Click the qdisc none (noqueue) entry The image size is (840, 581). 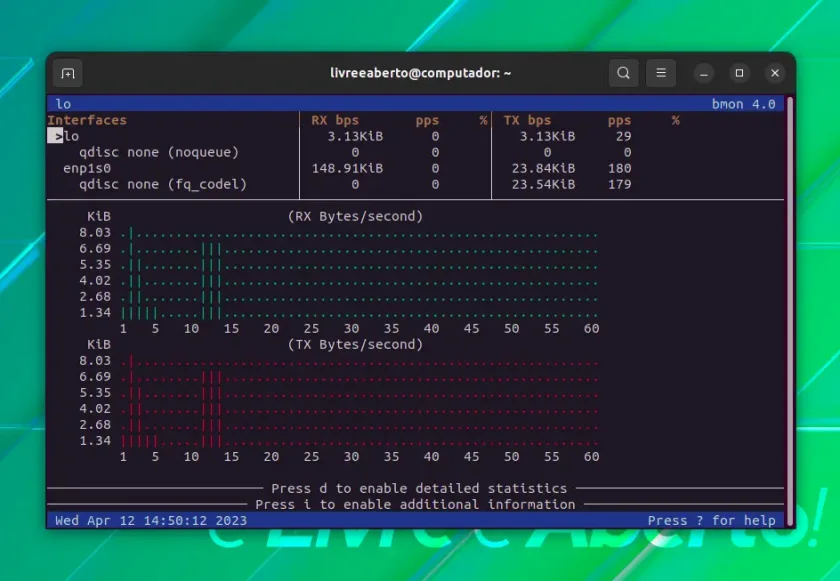159,152
